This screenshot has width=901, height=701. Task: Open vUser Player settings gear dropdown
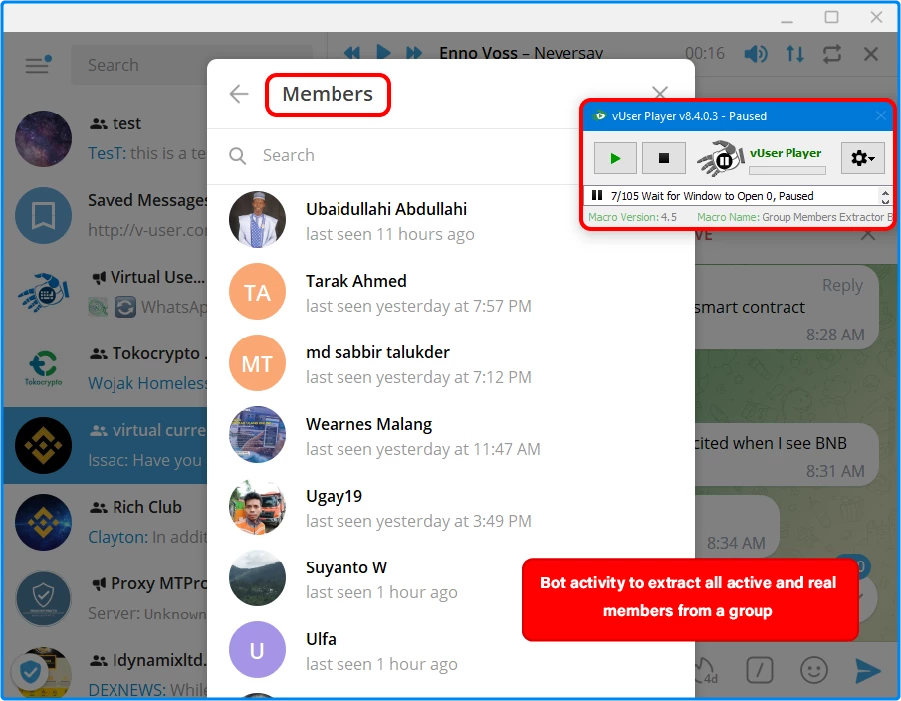pos(863,158)
